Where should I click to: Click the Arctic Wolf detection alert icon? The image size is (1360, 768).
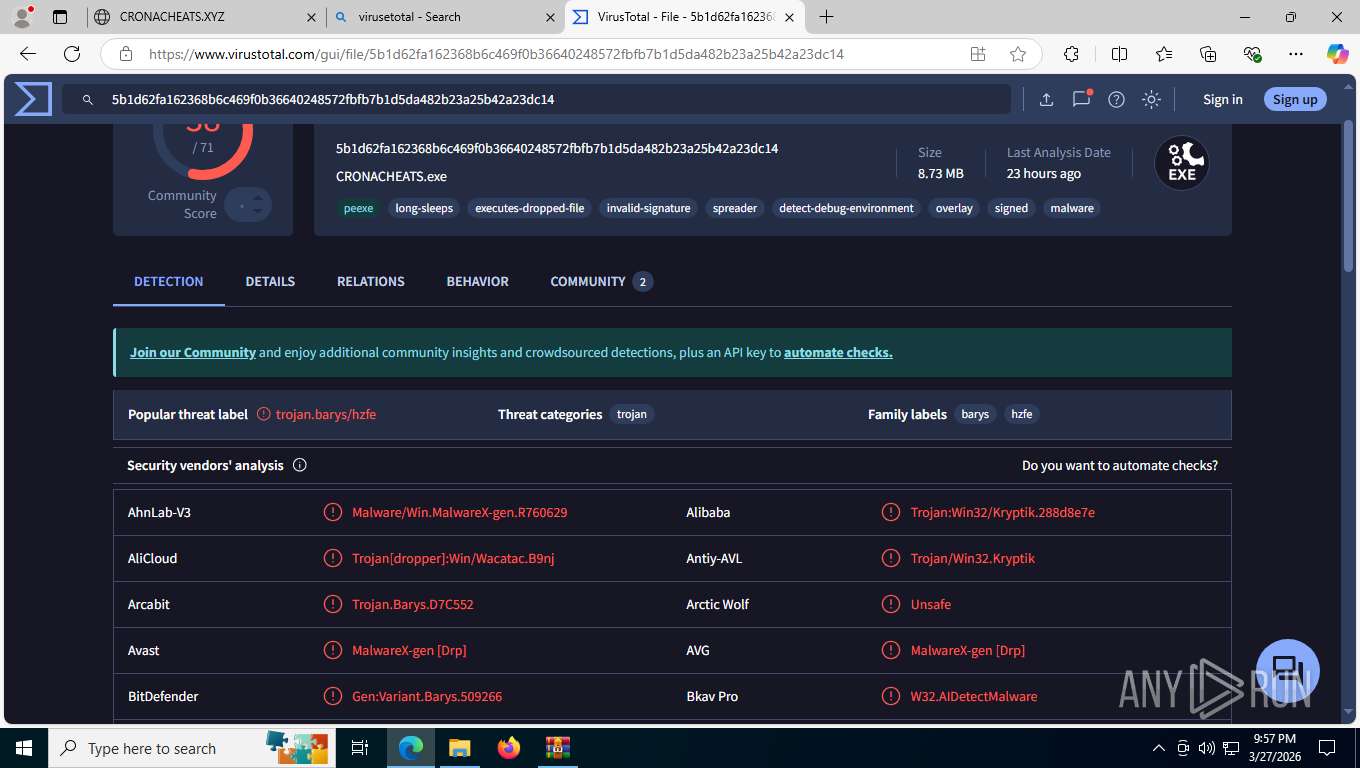891,604
